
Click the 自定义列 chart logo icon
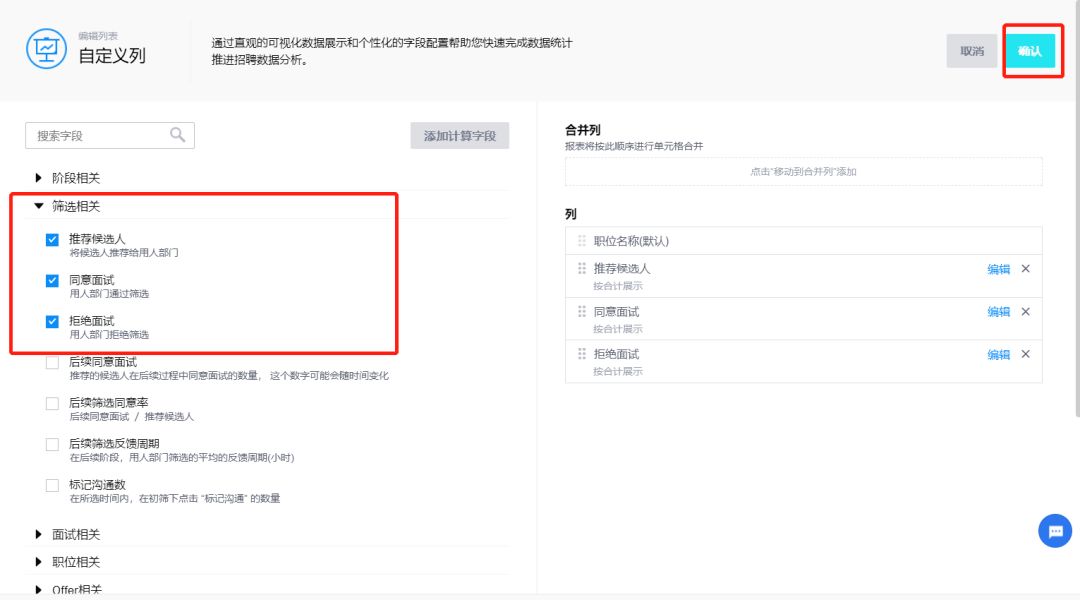pos(46,49)
